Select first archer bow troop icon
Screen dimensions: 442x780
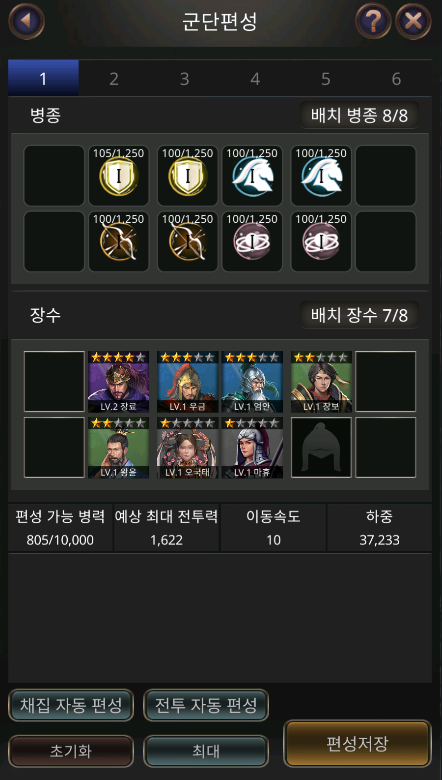tap(118, 241)
